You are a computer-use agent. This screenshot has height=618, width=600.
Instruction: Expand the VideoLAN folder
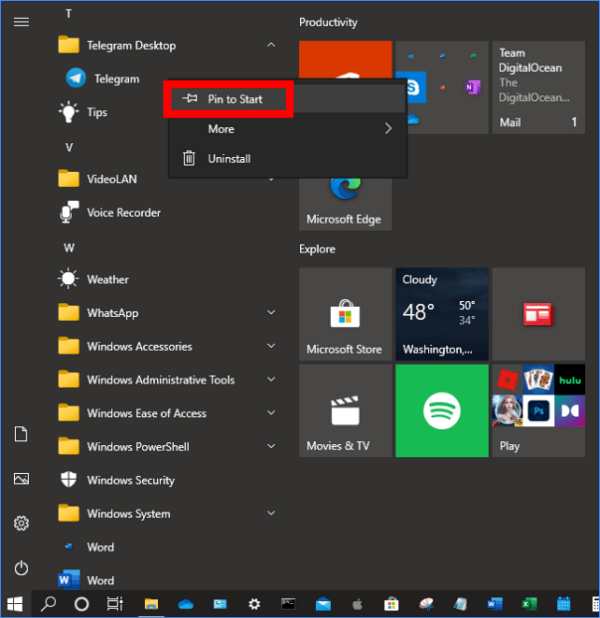click(x=271, y=180)
